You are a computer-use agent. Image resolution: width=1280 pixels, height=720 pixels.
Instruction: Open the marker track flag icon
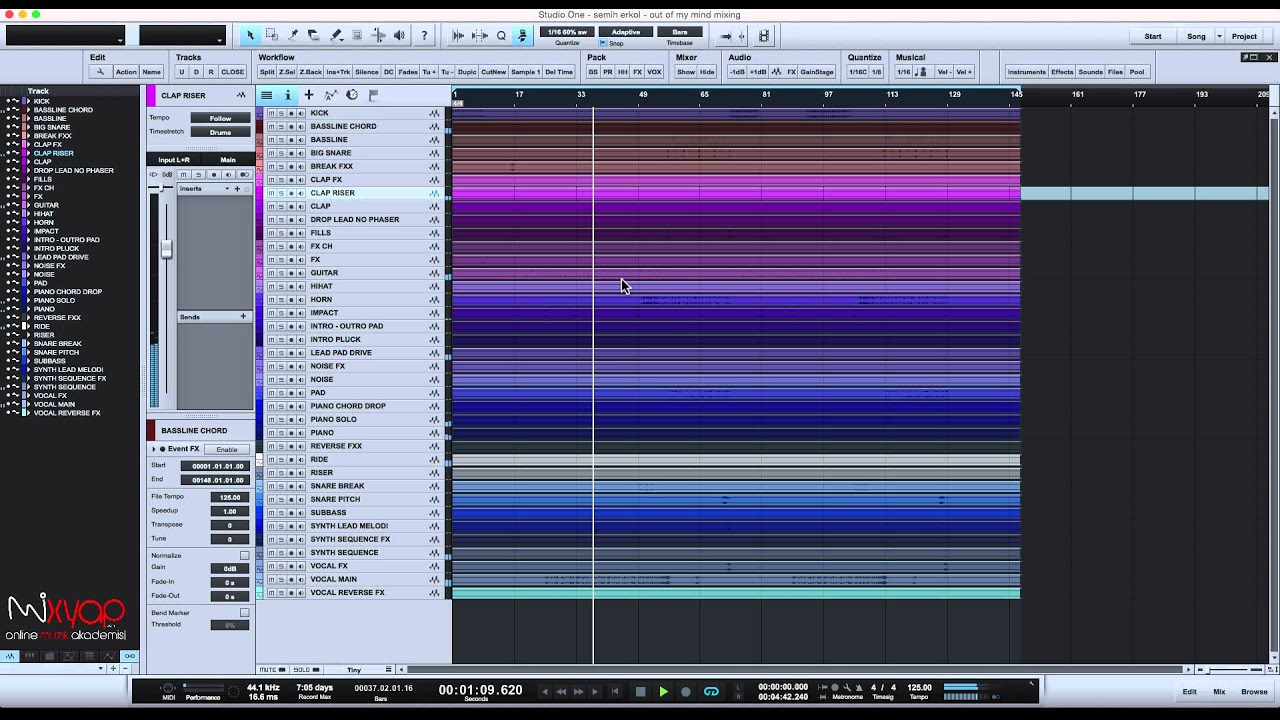click(x=373, y=95)
